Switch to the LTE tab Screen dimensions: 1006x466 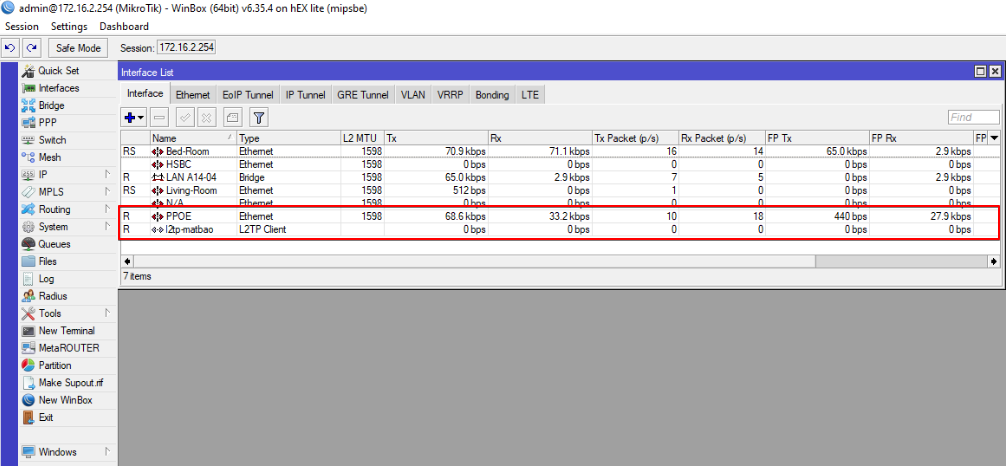coord(530,95)
